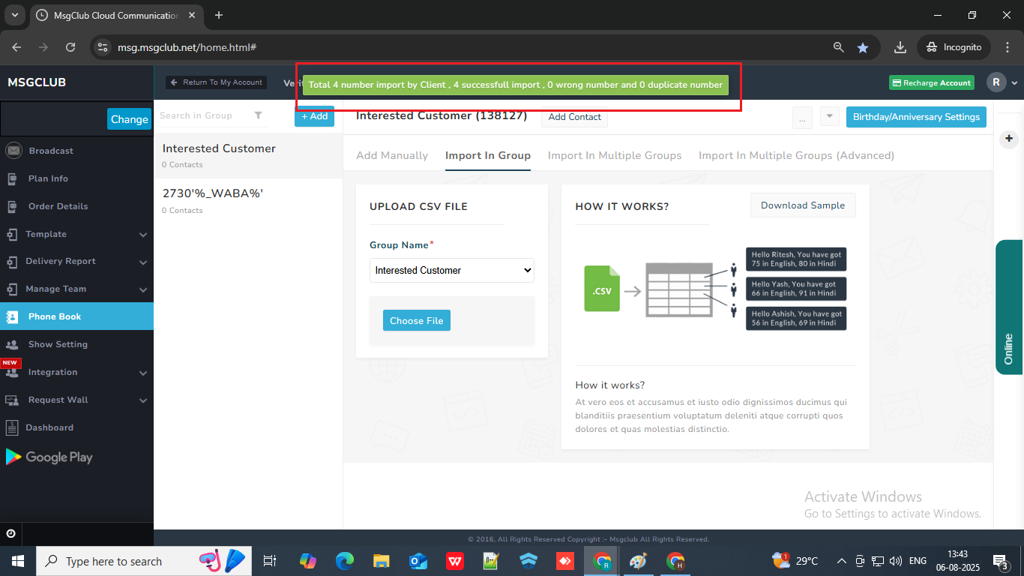Expand the Integration menu
The height and width of the screenshot is (576, 1024).
[x=76, y=372]
